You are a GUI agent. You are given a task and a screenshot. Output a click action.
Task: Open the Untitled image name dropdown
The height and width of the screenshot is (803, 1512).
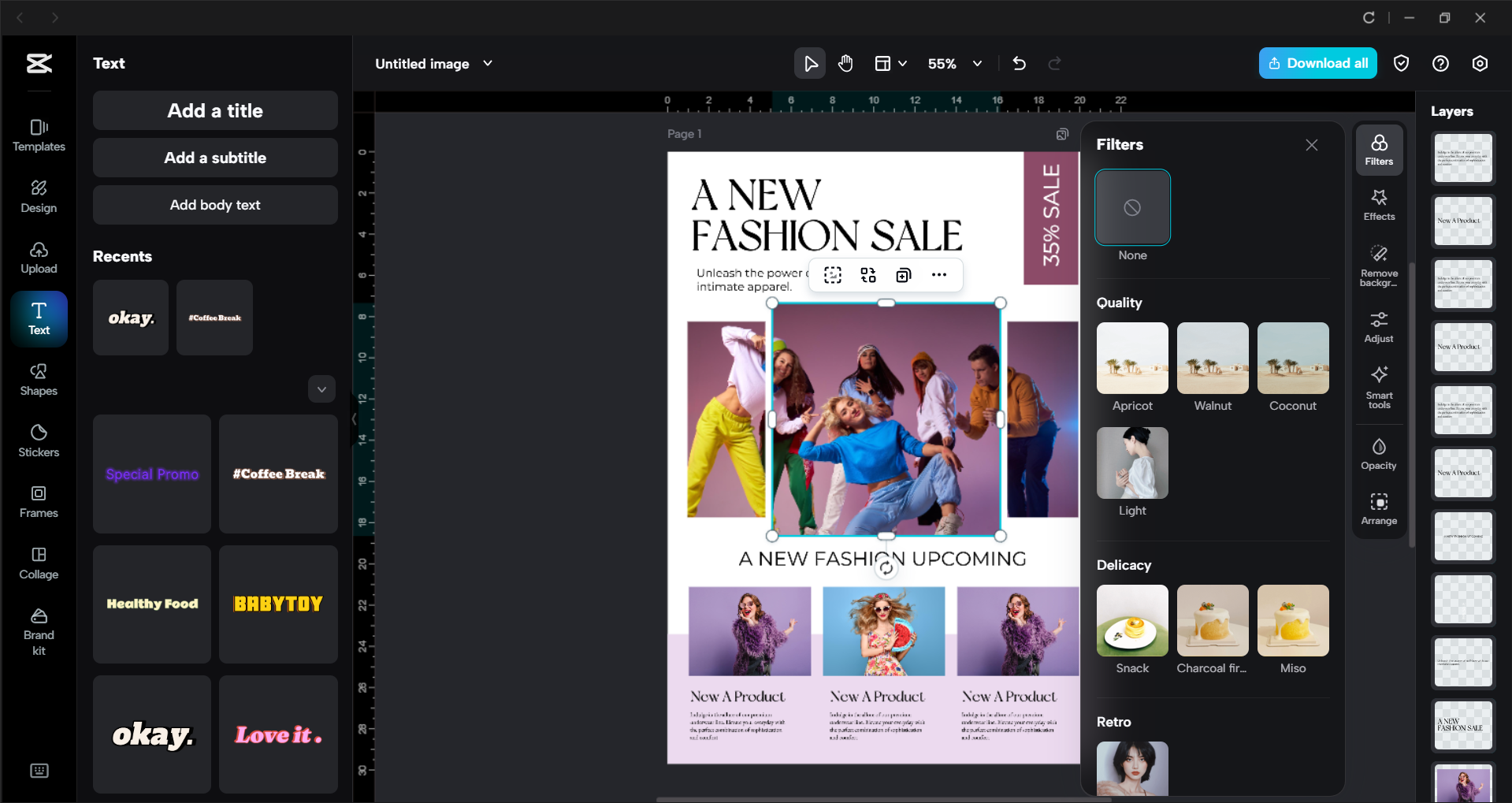(x=488, y=64)
